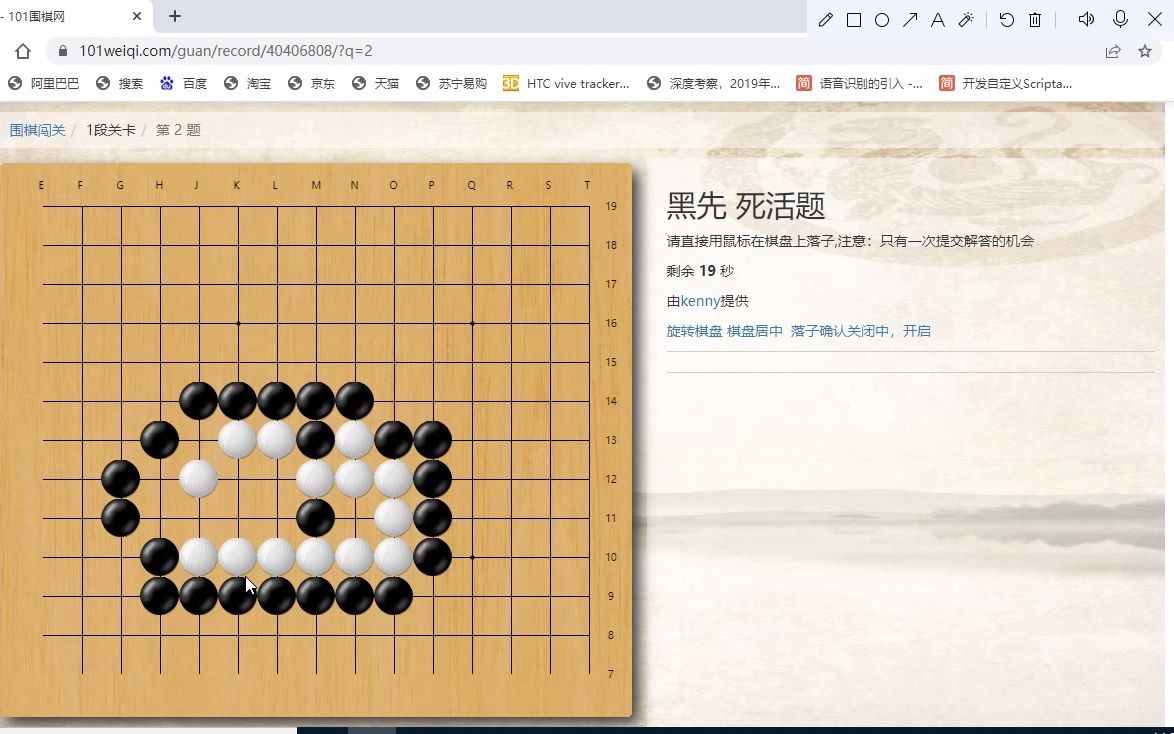Place a stone at N11
Image resolution: width=1174 pixels, height=734 pixels.
point(355,518)
